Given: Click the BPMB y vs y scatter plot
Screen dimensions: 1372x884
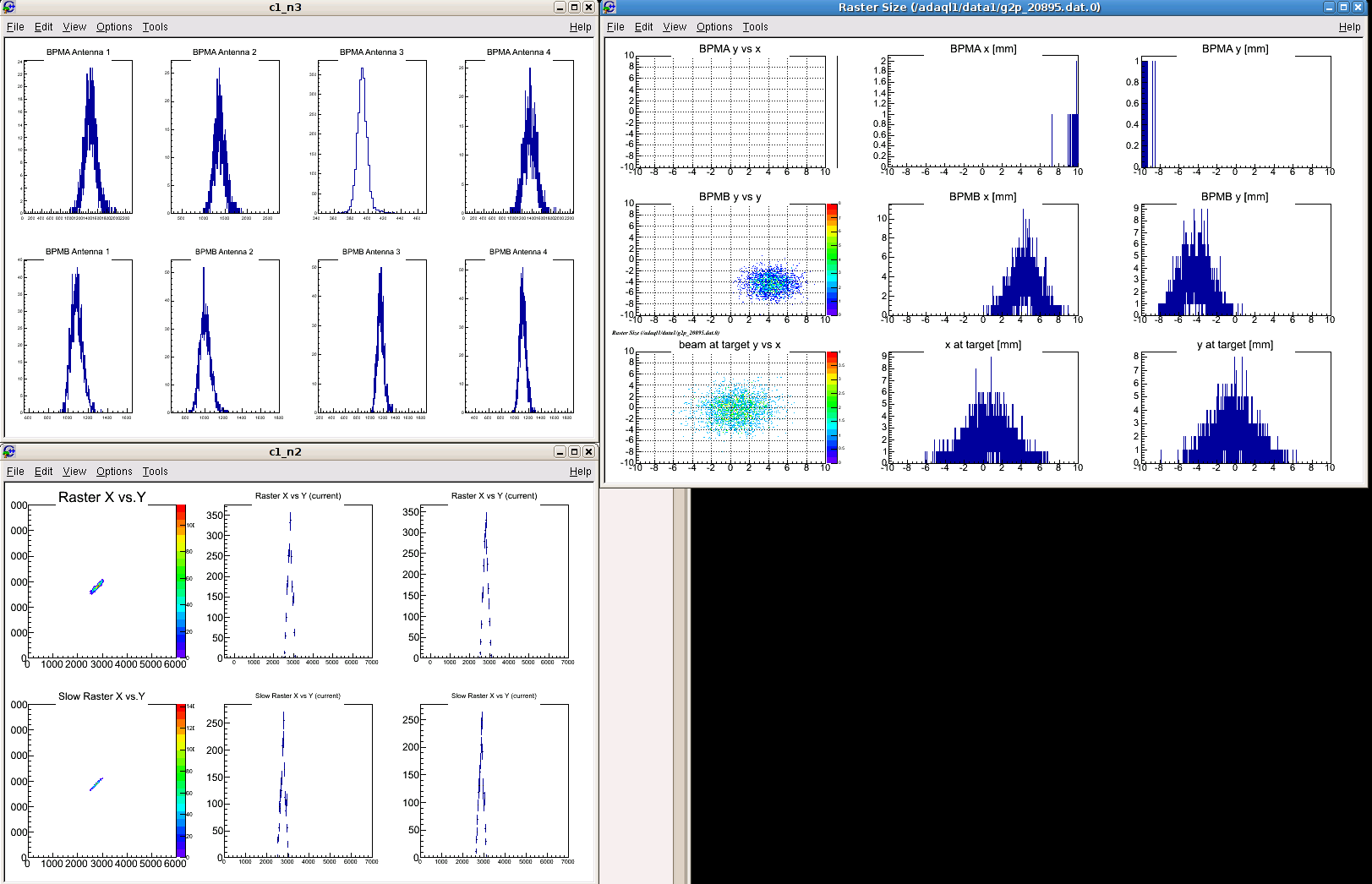Looking at the screenshot, I should click(x=730, y=259).
